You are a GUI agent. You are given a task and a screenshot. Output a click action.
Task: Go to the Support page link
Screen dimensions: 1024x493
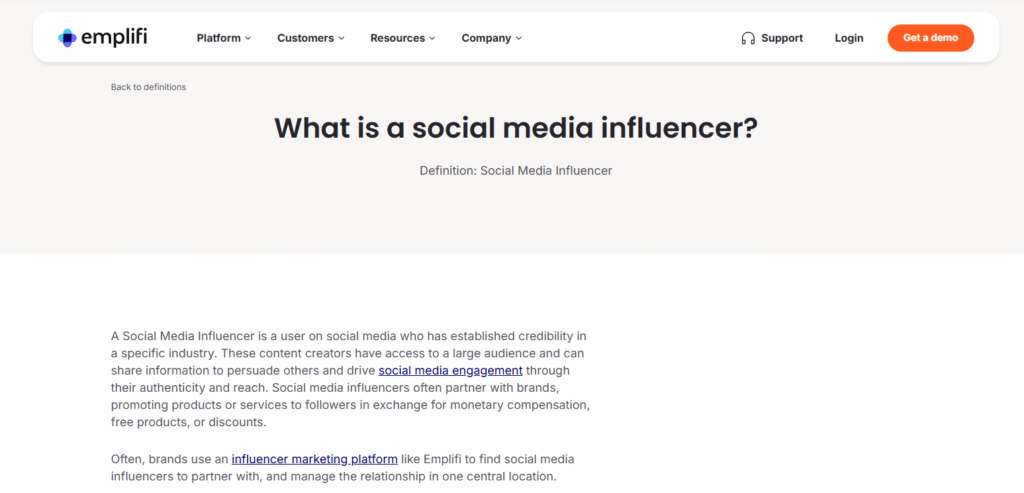781,38
